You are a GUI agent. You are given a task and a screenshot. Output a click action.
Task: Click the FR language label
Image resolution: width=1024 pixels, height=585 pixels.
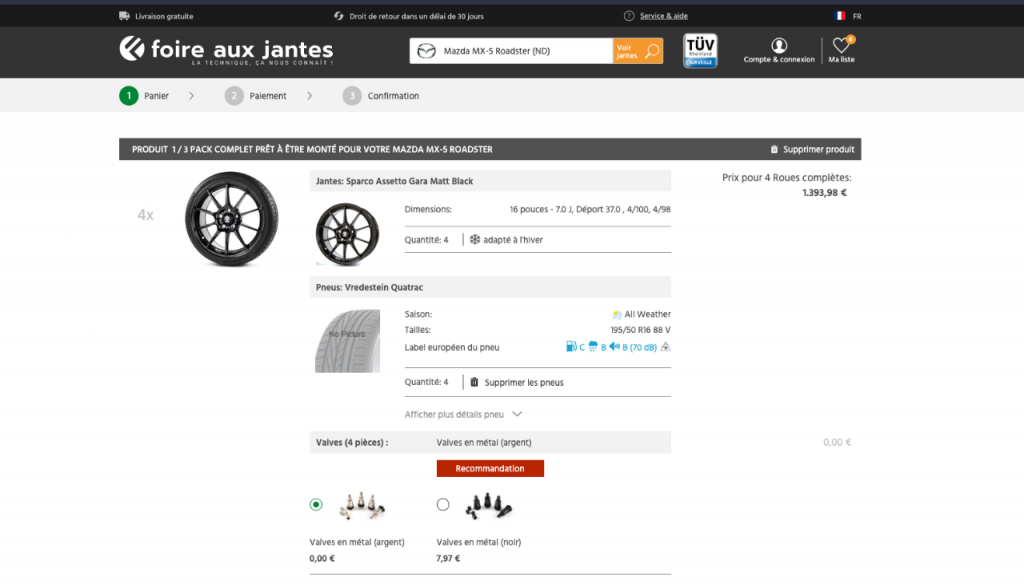coord(857,16)
